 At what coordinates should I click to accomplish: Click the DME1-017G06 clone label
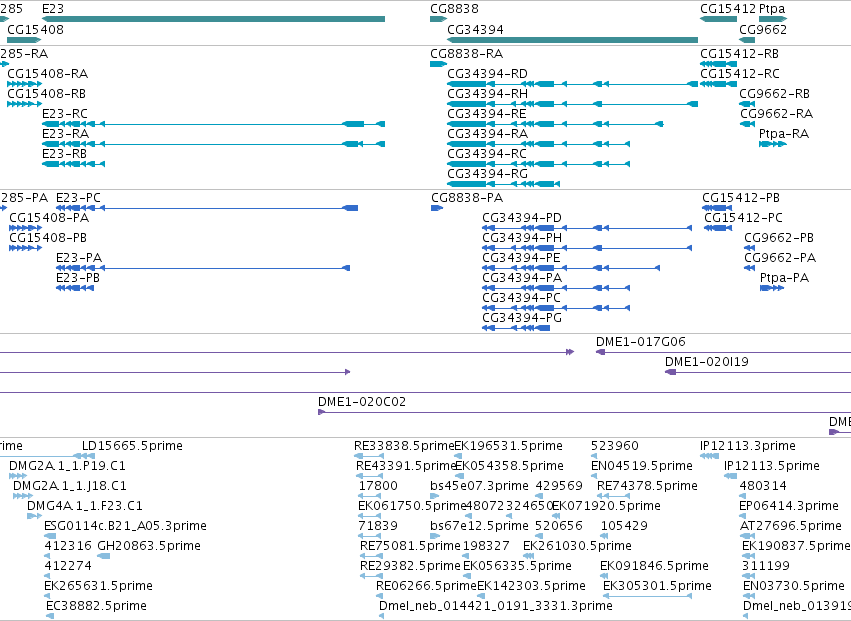click(640, 341)
